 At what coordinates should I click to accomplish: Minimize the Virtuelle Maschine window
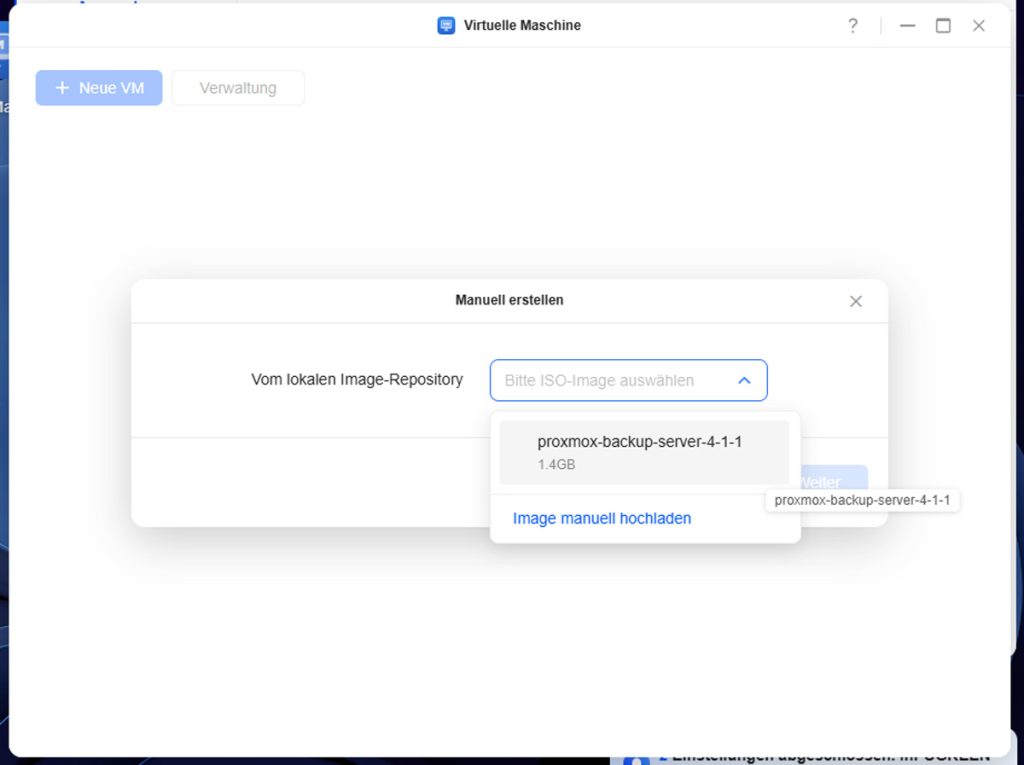(907, 26)
